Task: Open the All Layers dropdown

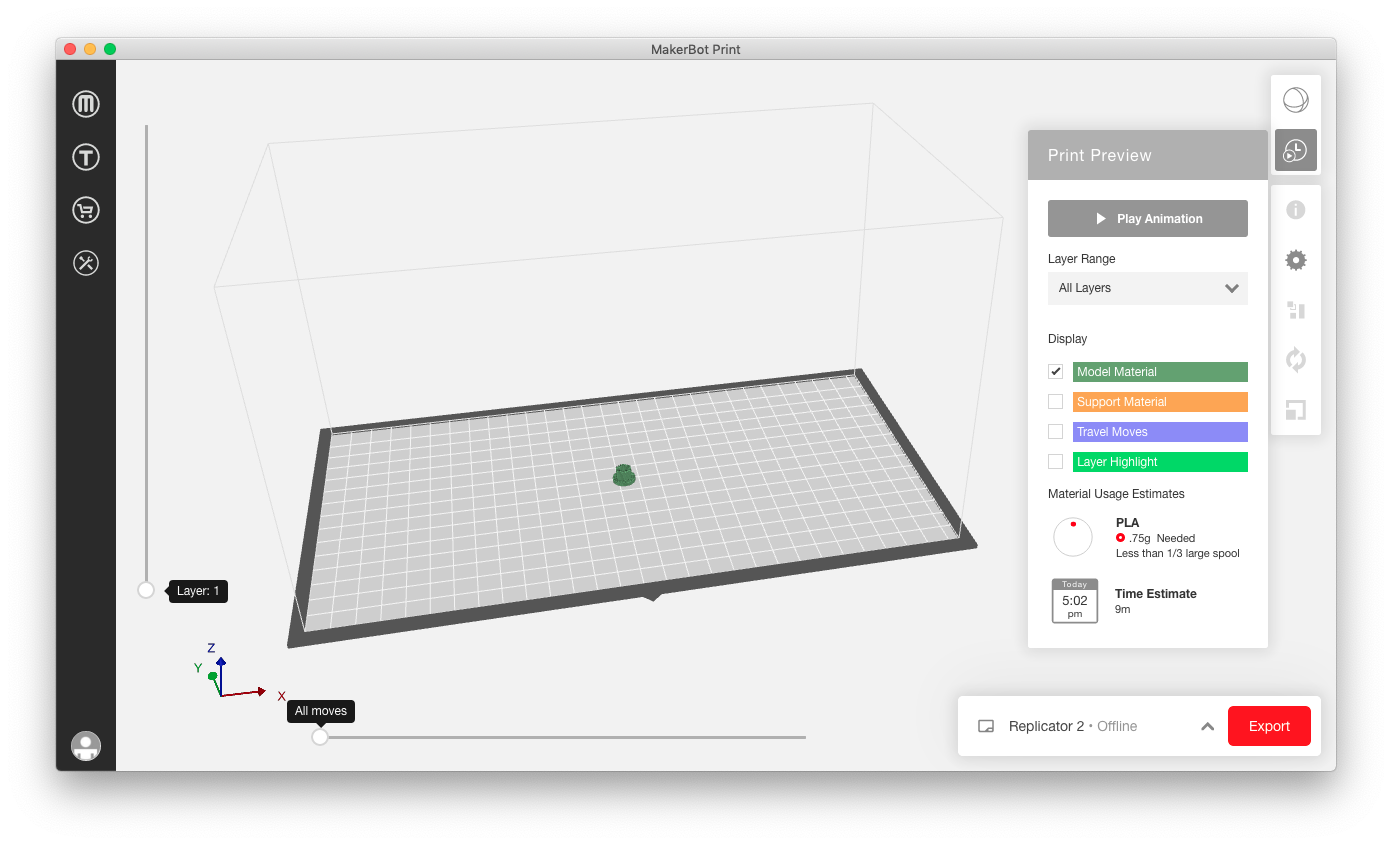Action: pos(1147,288)
